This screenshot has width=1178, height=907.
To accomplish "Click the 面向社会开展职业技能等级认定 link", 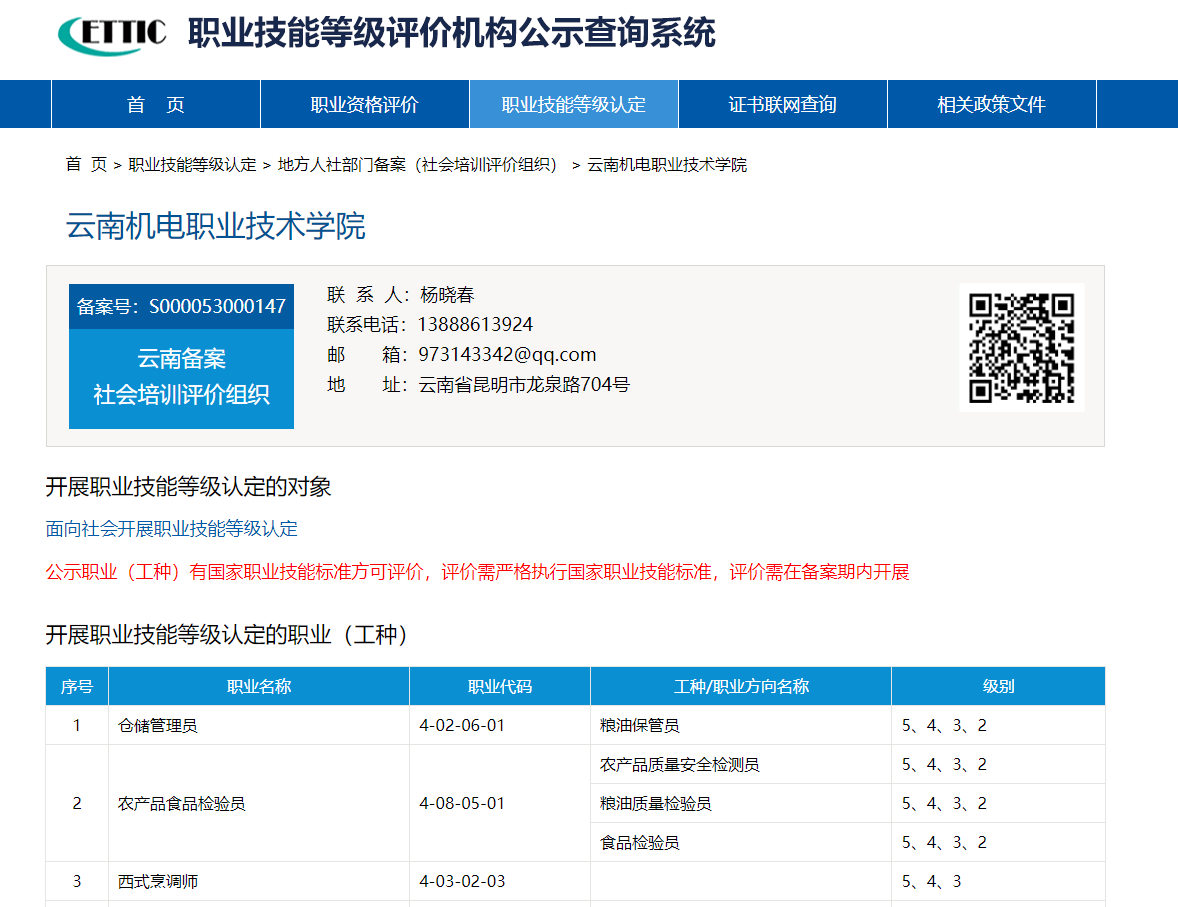I will pyautogui.click(x=171, y=528).
